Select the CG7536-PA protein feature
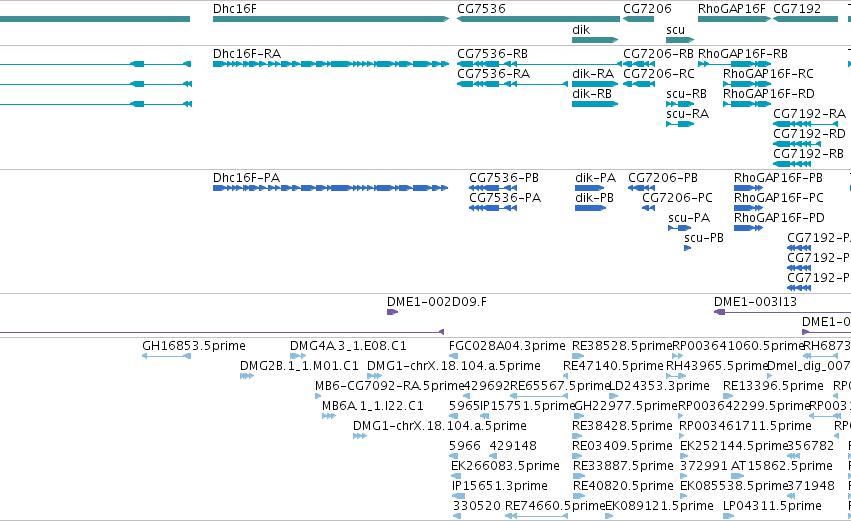851x521 pixels. tap(493, 208)
